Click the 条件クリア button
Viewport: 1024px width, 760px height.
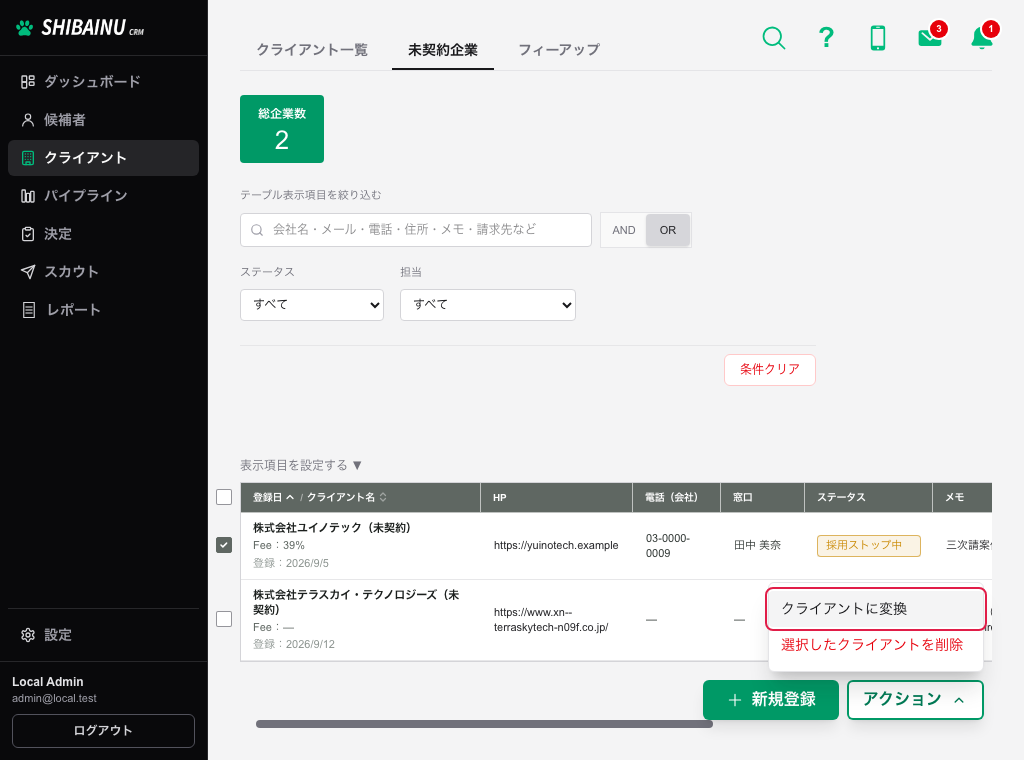[x=769, y=370]
